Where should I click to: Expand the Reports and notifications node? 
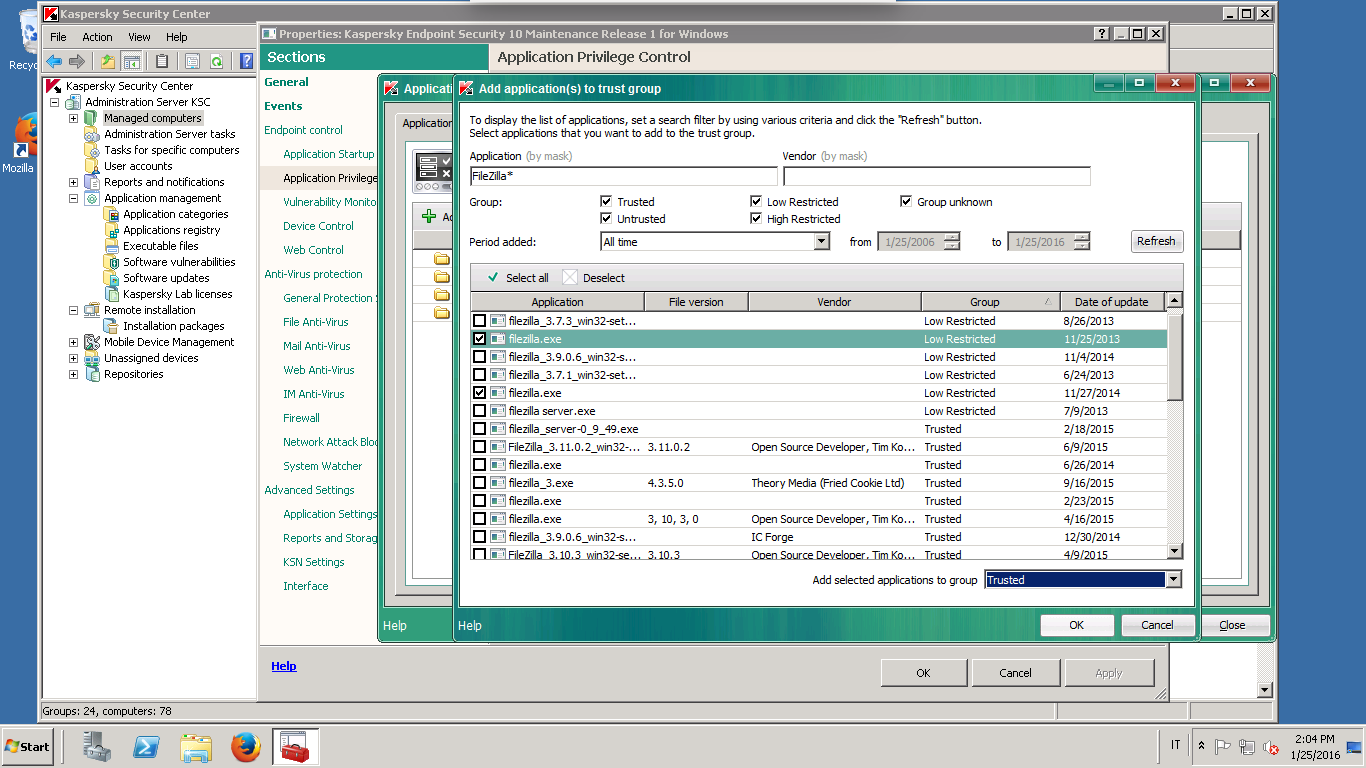pyautogui.click(x=73, y=182)
